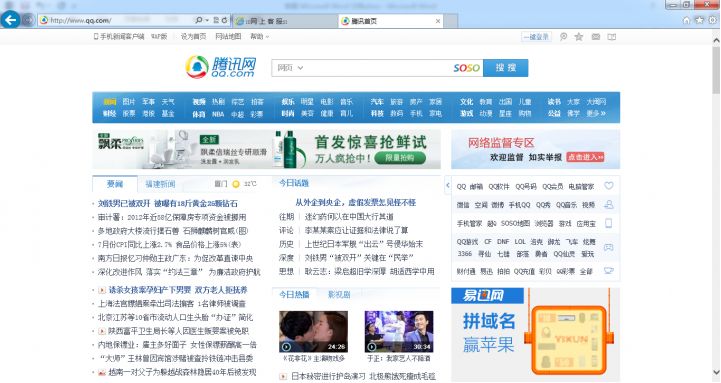Open the address bar search dropdown arrow
The height and width of the screenshot is (383, 721).
(x=207, y=20)
